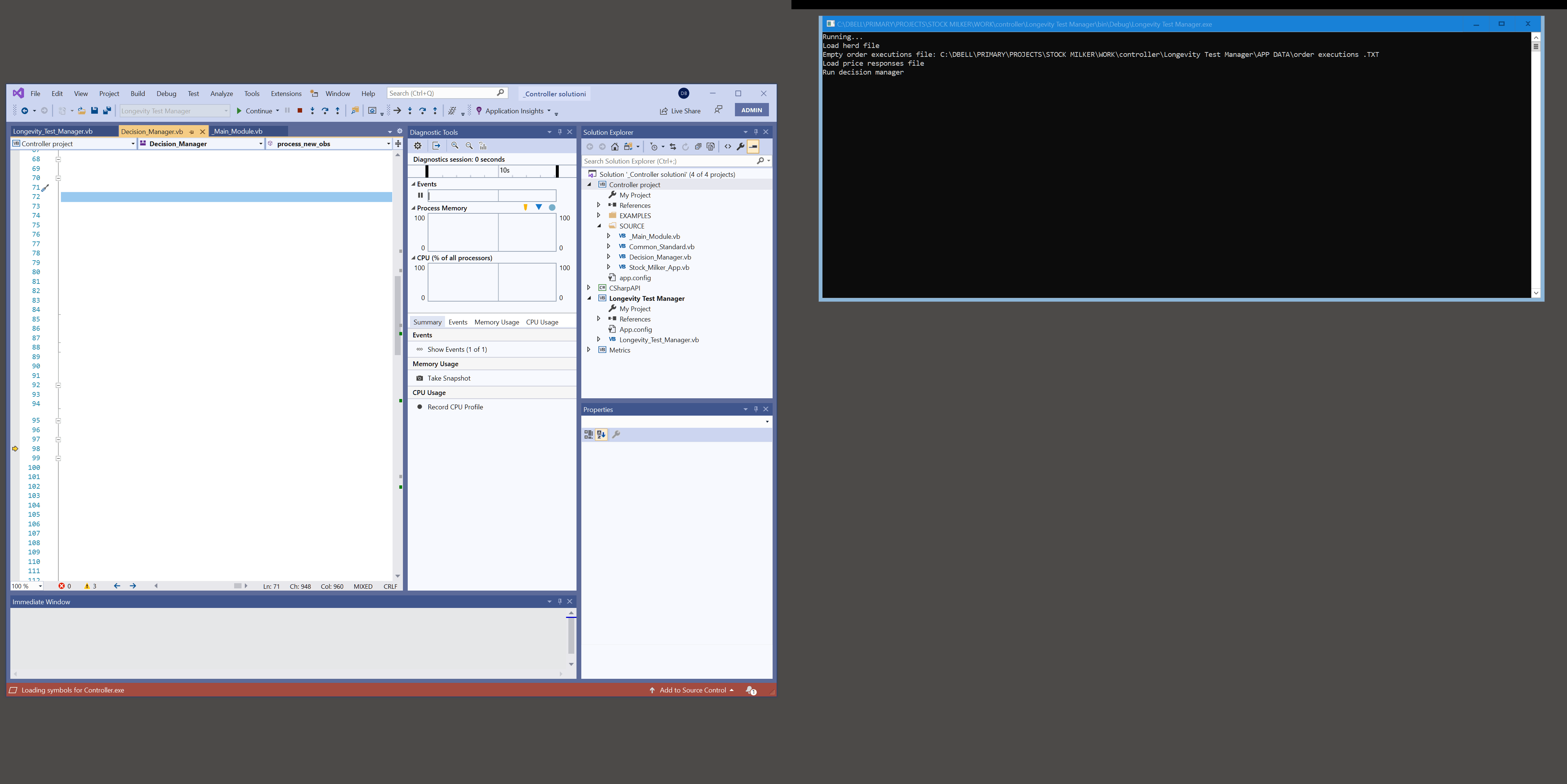Open the editor zoom percentage selector
The height and width of the screenshot is (784, 1567).
tap(26, 586)
